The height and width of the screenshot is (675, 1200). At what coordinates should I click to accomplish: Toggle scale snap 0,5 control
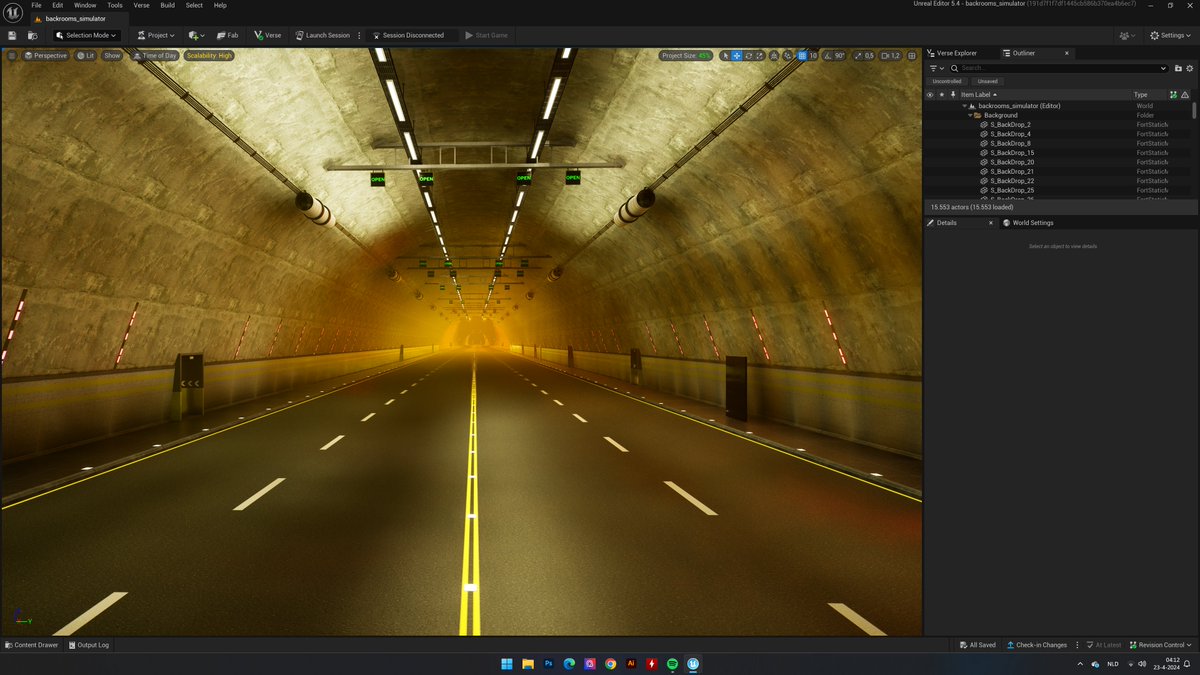pos(864,55)
